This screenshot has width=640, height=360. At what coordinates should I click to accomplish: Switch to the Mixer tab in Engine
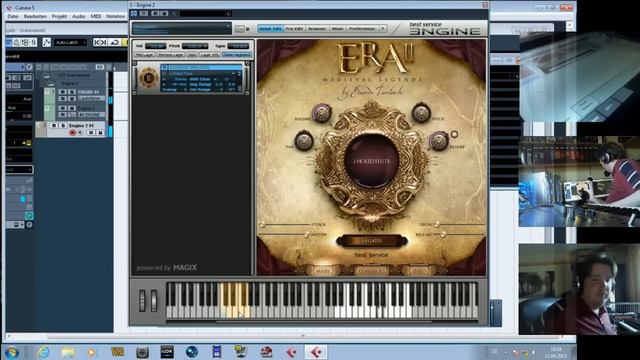[338, 29]
